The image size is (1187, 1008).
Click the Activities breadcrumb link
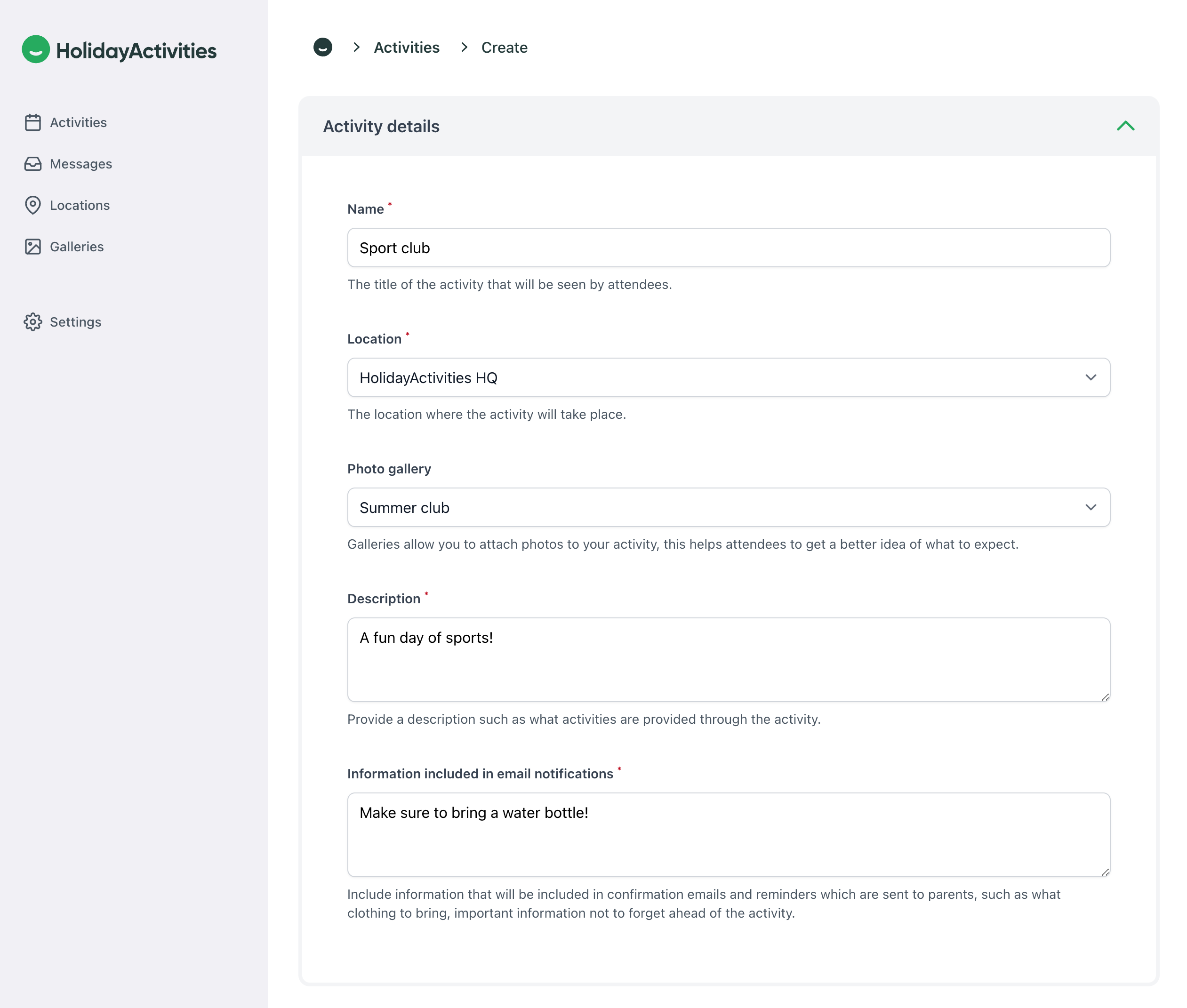pos(406,48)
